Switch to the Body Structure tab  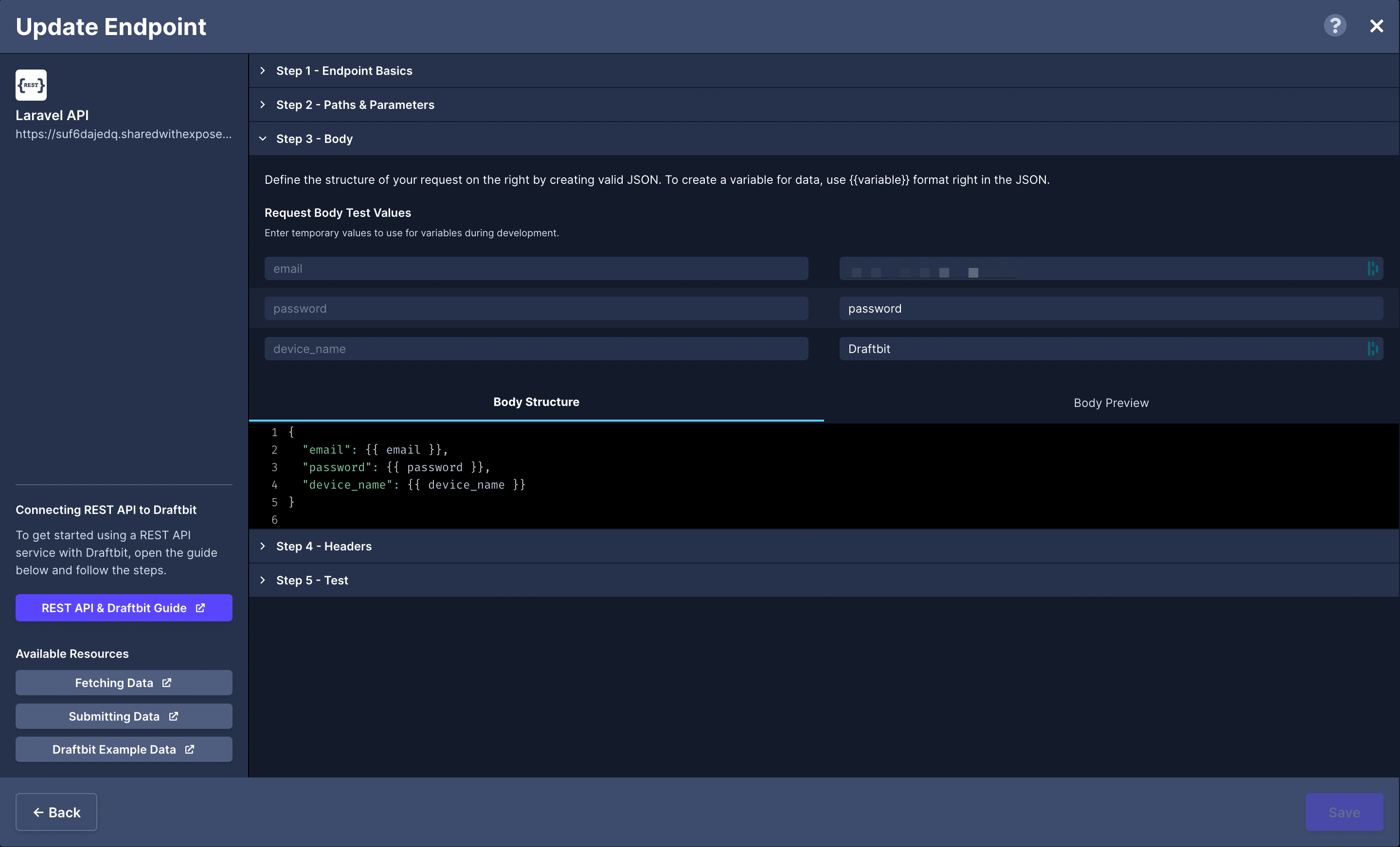(536, 402)
